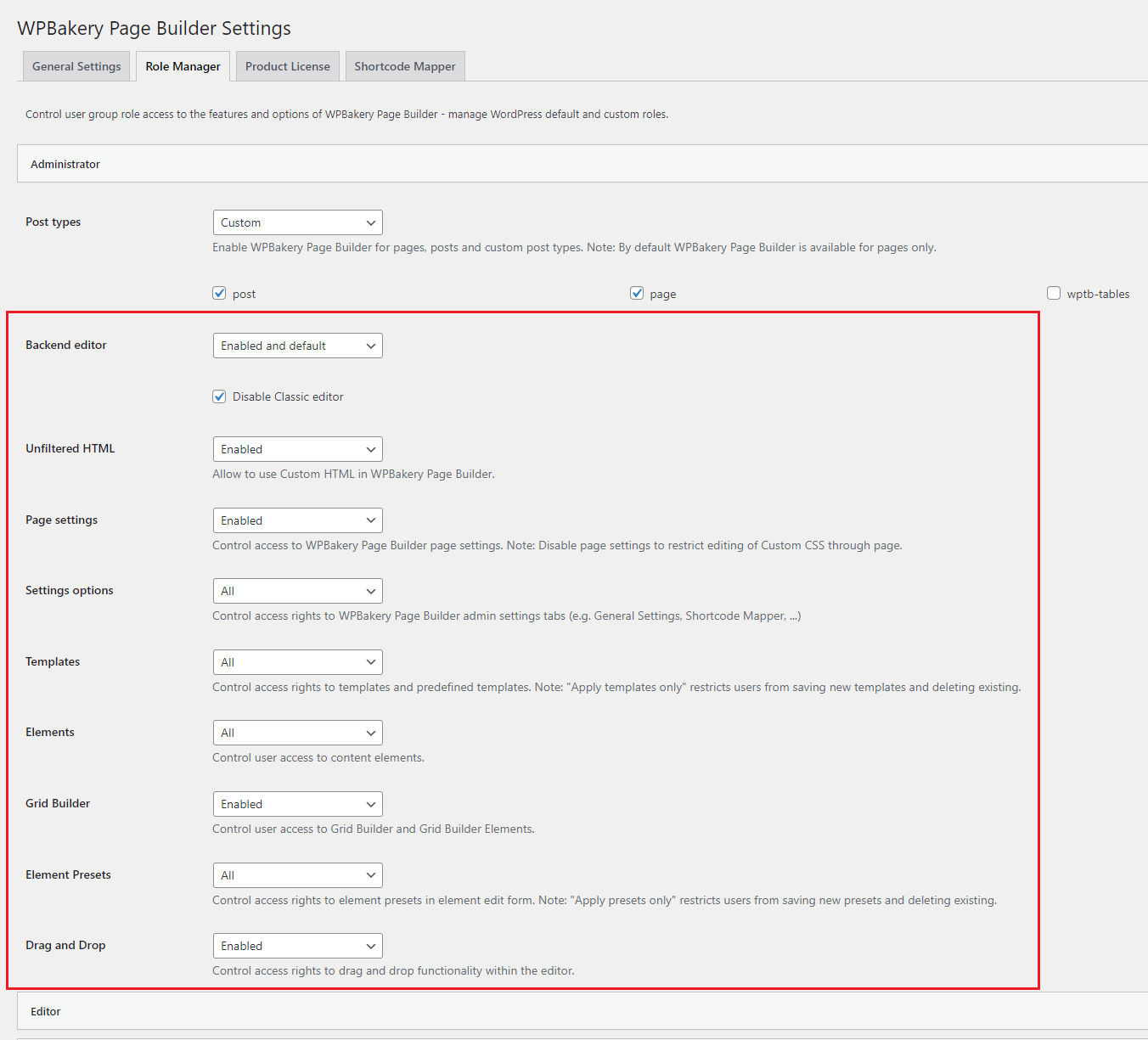Image resolution: width=1148 pixels, height=1040 pixels.
Task: Open the Page settings dropdown
Action: click(297, 520)
